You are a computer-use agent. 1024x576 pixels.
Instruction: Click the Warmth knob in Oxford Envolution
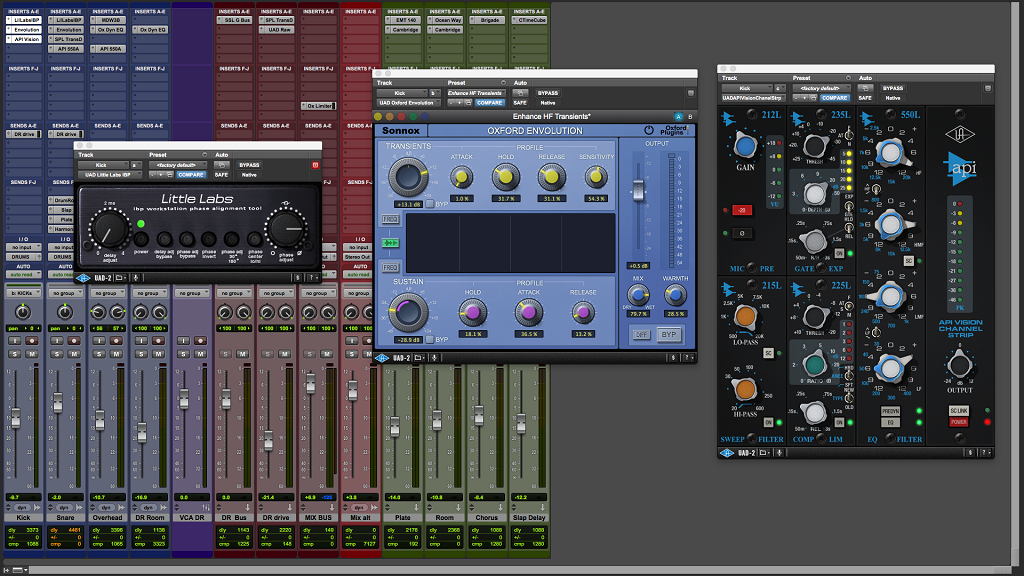675,296
